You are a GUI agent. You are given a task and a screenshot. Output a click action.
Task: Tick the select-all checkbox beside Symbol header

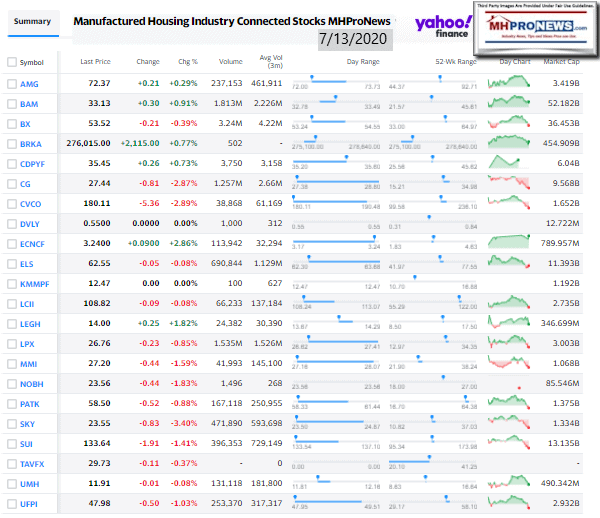11,62
